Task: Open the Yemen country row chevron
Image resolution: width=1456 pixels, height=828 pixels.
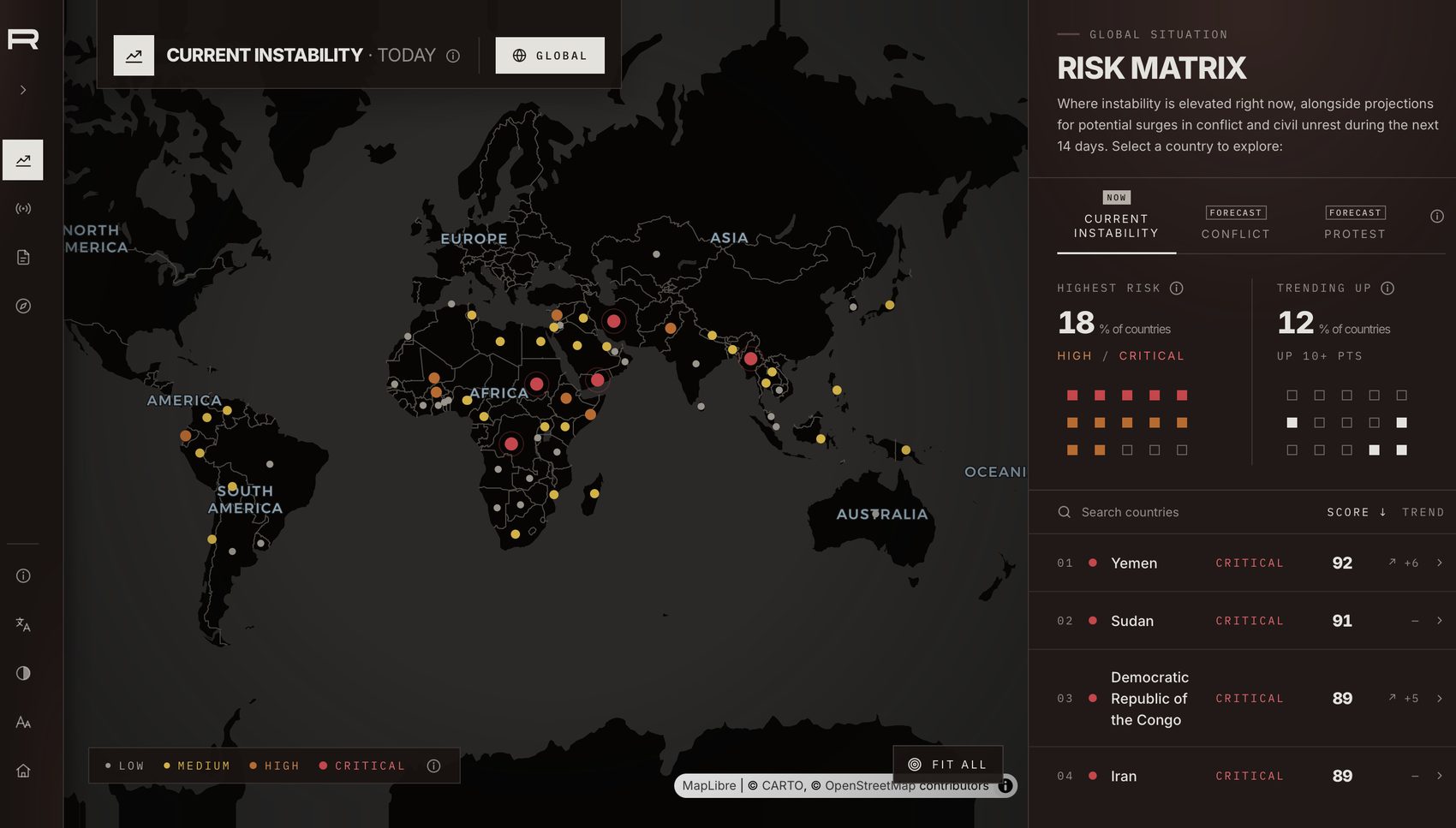Action: [x=1440, y=563]
